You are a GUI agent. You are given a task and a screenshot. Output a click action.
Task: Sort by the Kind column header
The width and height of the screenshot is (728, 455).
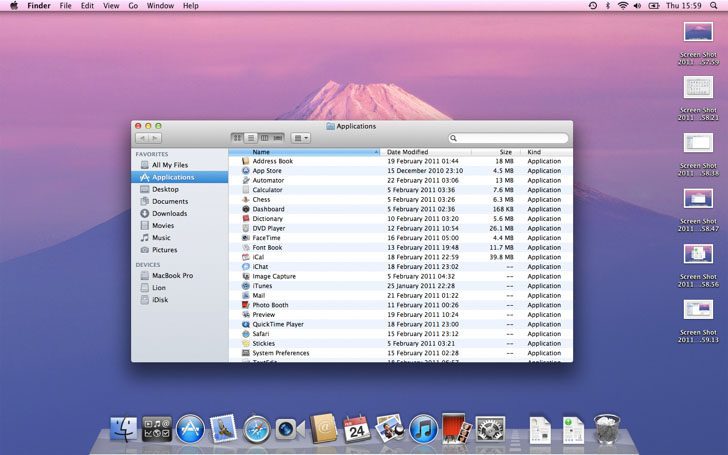pyautogui.click(x=547, y=152)
